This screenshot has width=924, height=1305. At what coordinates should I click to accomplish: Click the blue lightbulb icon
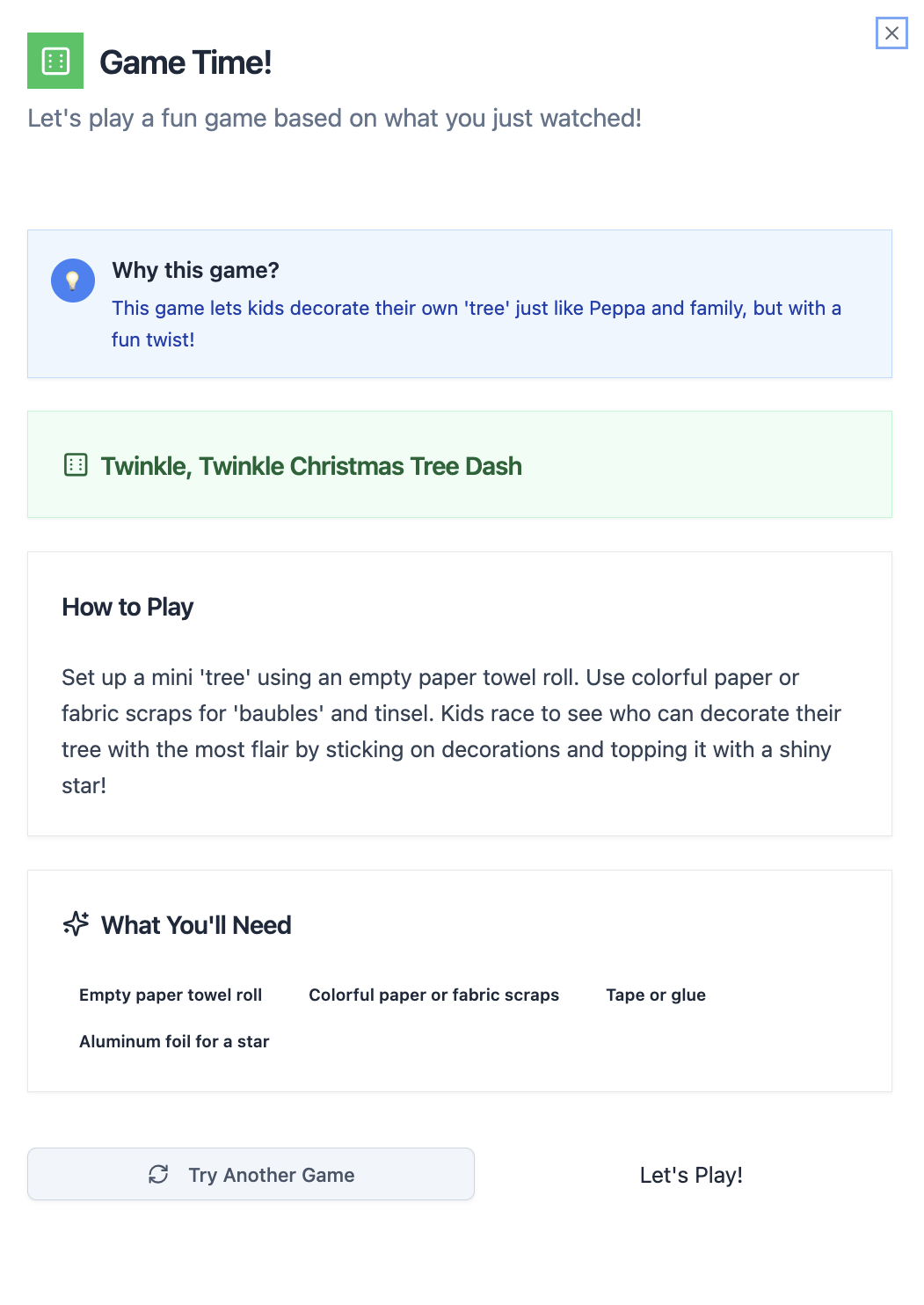coord(73,281)
